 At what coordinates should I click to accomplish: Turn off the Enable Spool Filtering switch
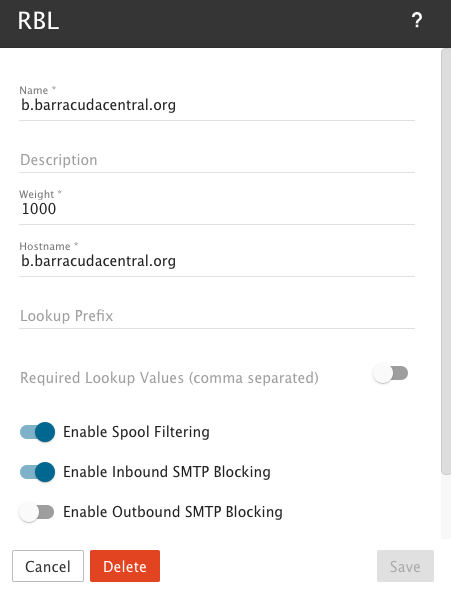[37, 432]
